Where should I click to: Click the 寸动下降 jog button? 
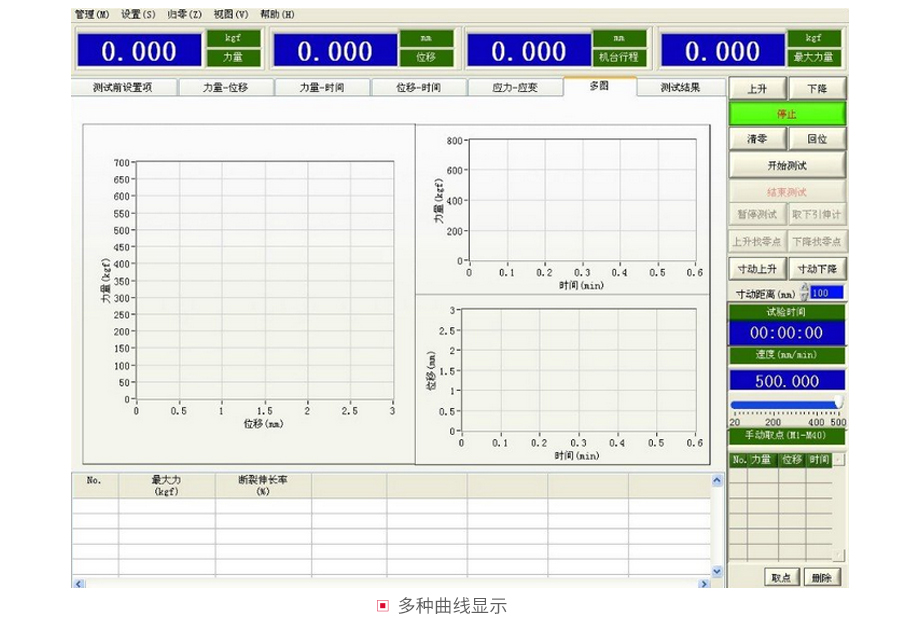tap(817, 269)
